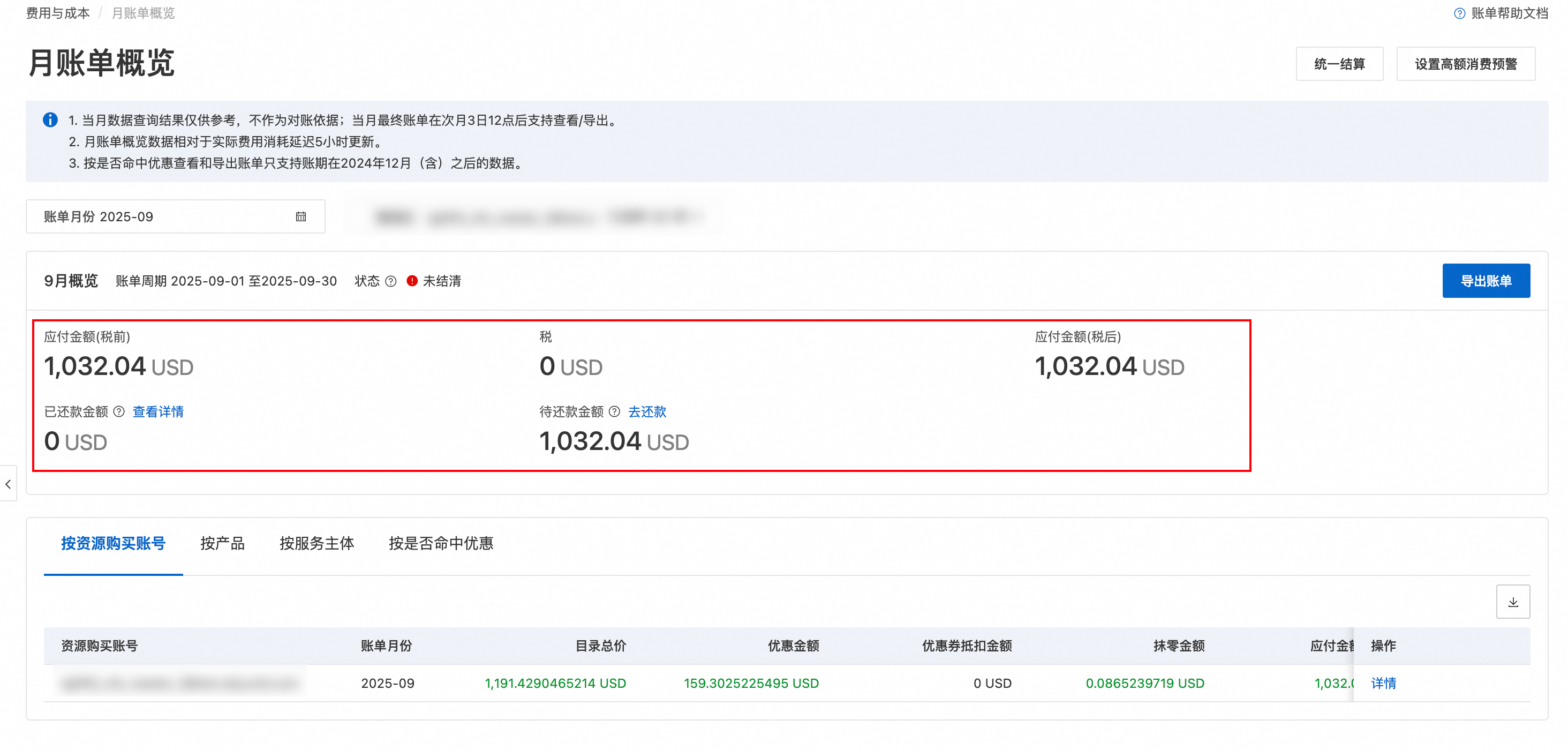Click help icon next to 状态 label
This screenshot has height=750, width=1568.
tap(391, 281)
